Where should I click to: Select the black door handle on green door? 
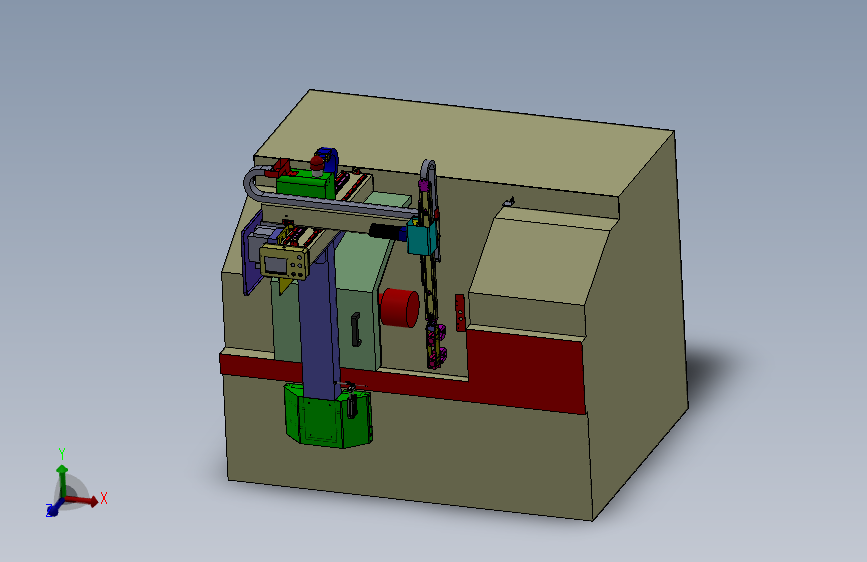point(356,330)
